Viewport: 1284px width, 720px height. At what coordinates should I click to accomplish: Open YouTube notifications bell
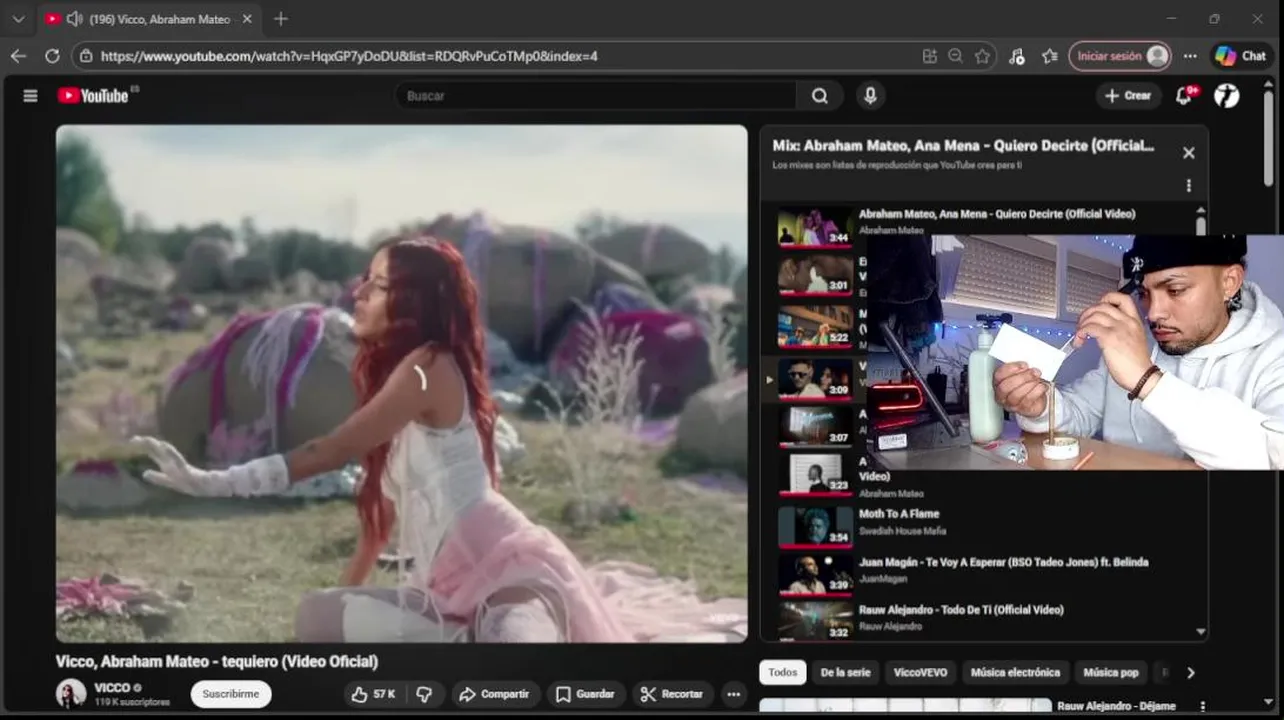[x=1184, y=96]
